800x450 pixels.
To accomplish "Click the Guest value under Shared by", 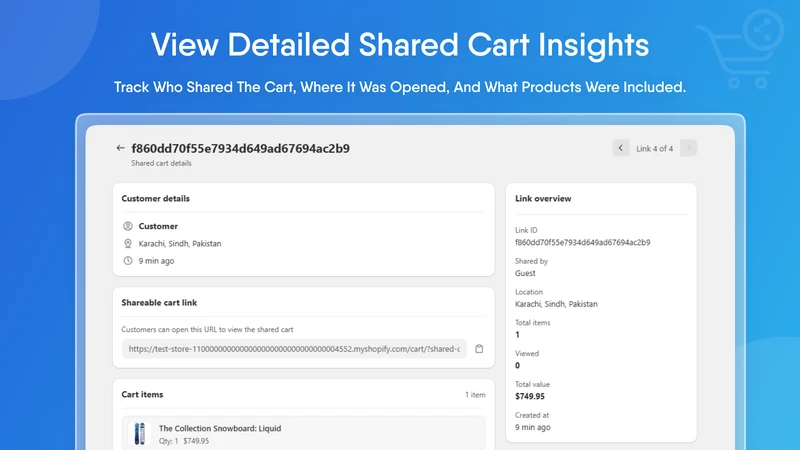I will (x=525, y=273).
